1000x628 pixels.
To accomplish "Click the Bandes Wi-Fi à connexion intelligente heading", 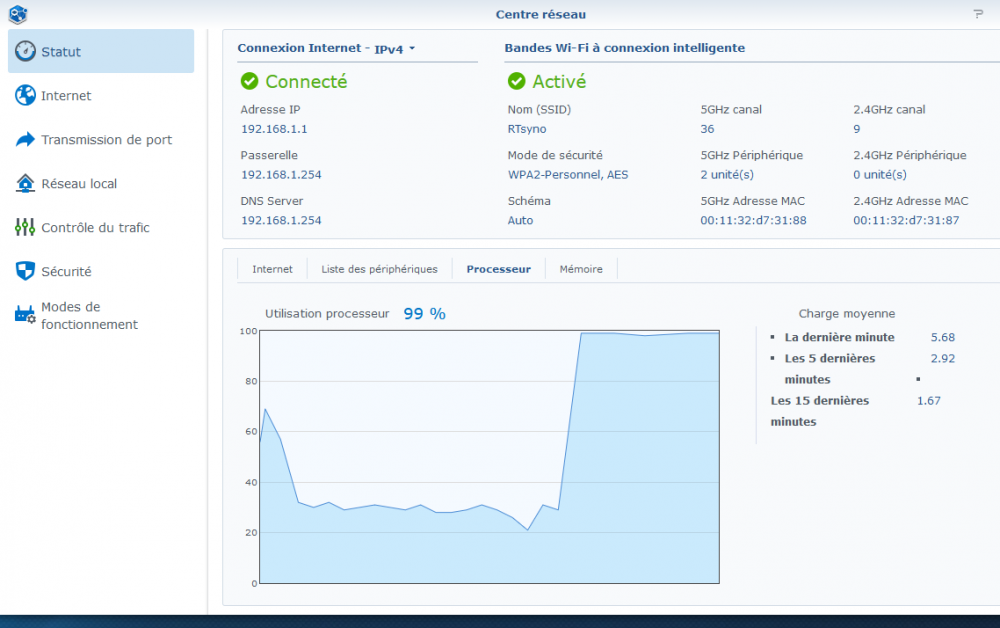I will [624, 48].
